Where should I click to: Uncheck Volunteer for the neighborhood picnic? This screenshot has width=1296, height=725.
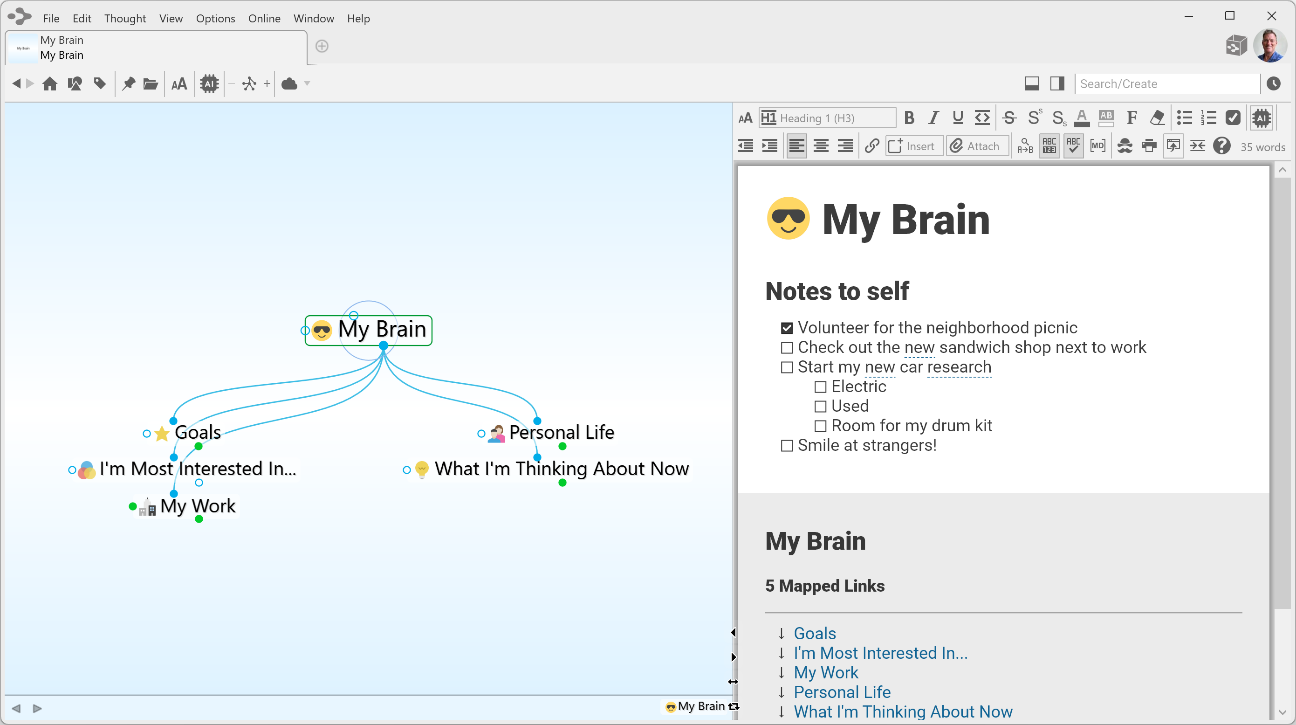787,328
